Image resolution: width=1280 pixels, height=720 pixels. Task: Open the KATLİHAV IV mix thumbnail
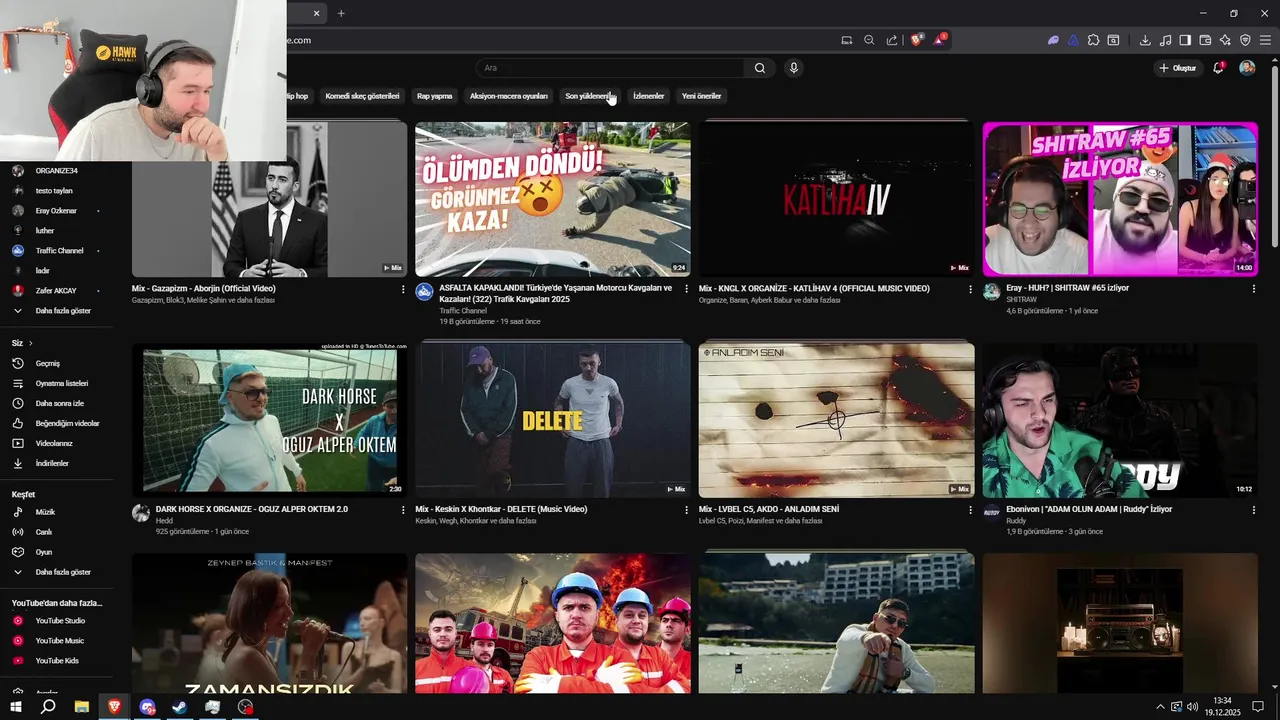click(x=836, y=199)
